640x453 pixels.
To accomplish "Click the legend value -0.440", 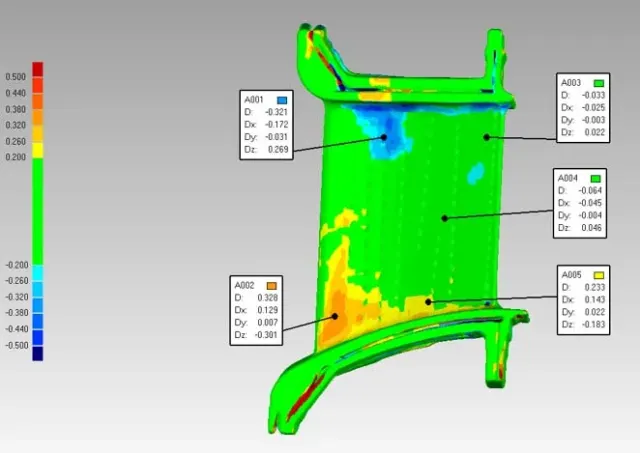I will pos(17,329).
